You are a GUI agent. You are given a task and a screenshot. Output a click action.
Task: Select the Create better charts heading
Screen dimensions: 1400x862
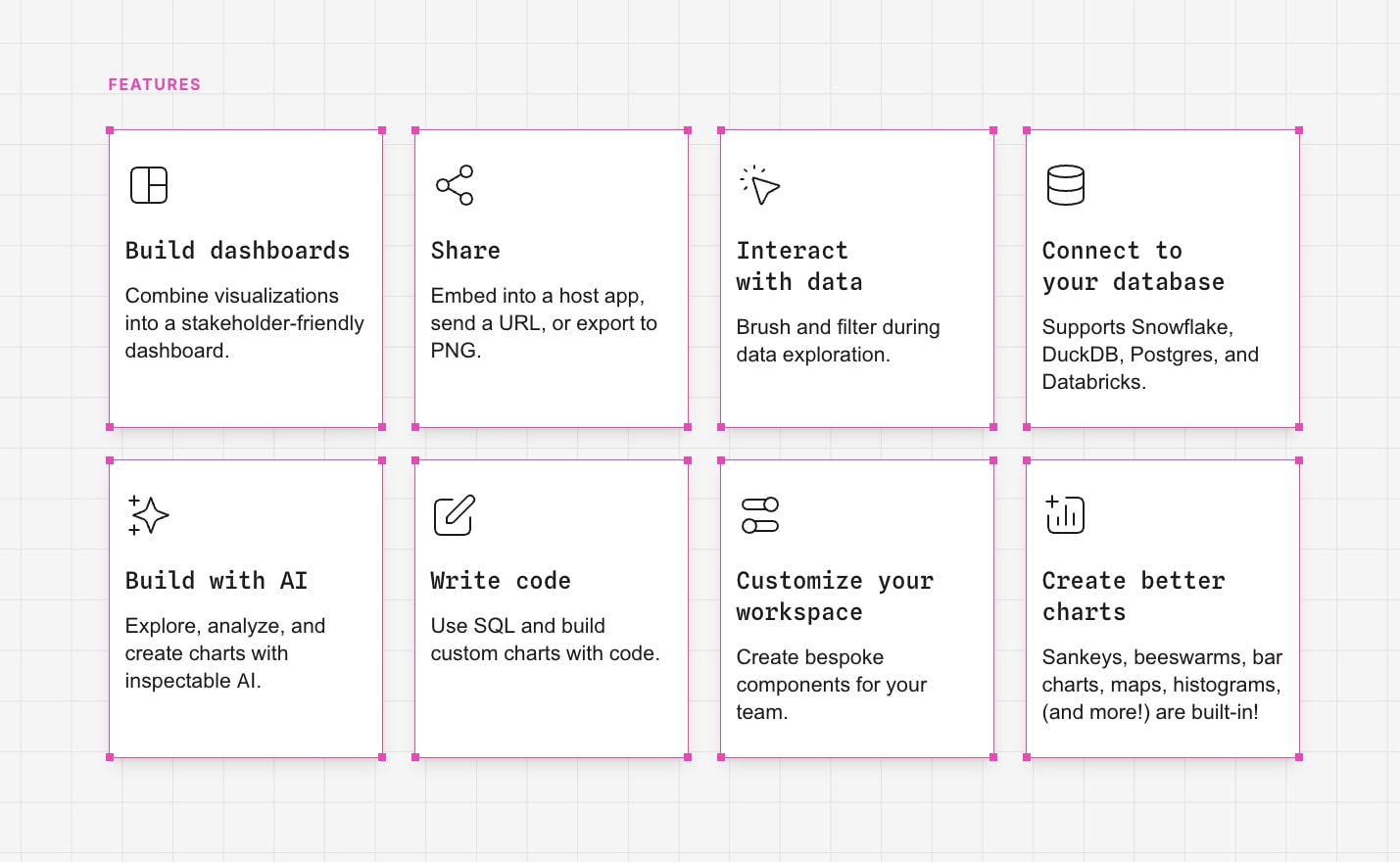(1134, 597)
